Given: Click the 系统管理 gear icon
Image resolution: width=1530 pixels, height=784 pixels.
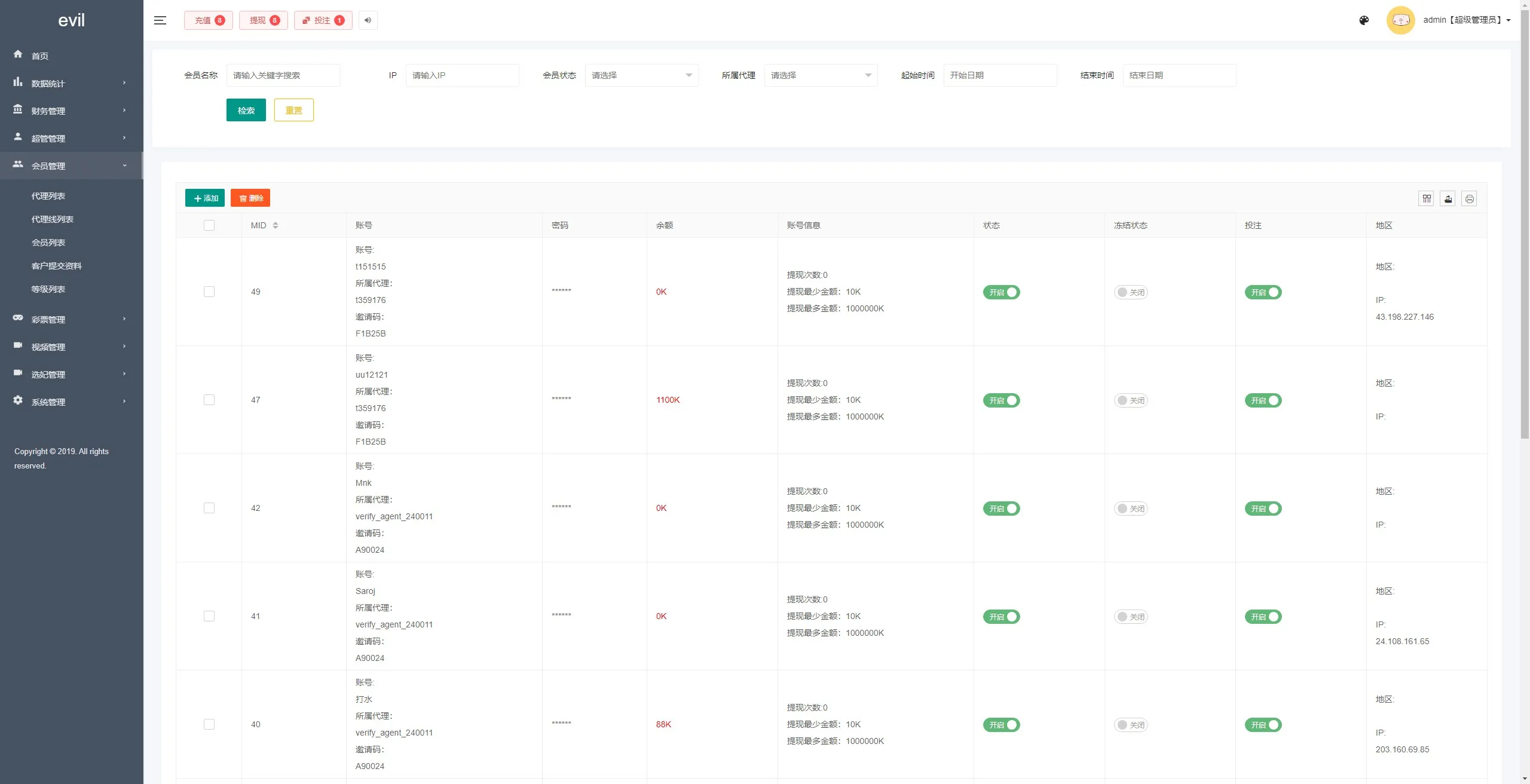Looking at the screenshot, I should pyautogui.click(x=18, y=400).
